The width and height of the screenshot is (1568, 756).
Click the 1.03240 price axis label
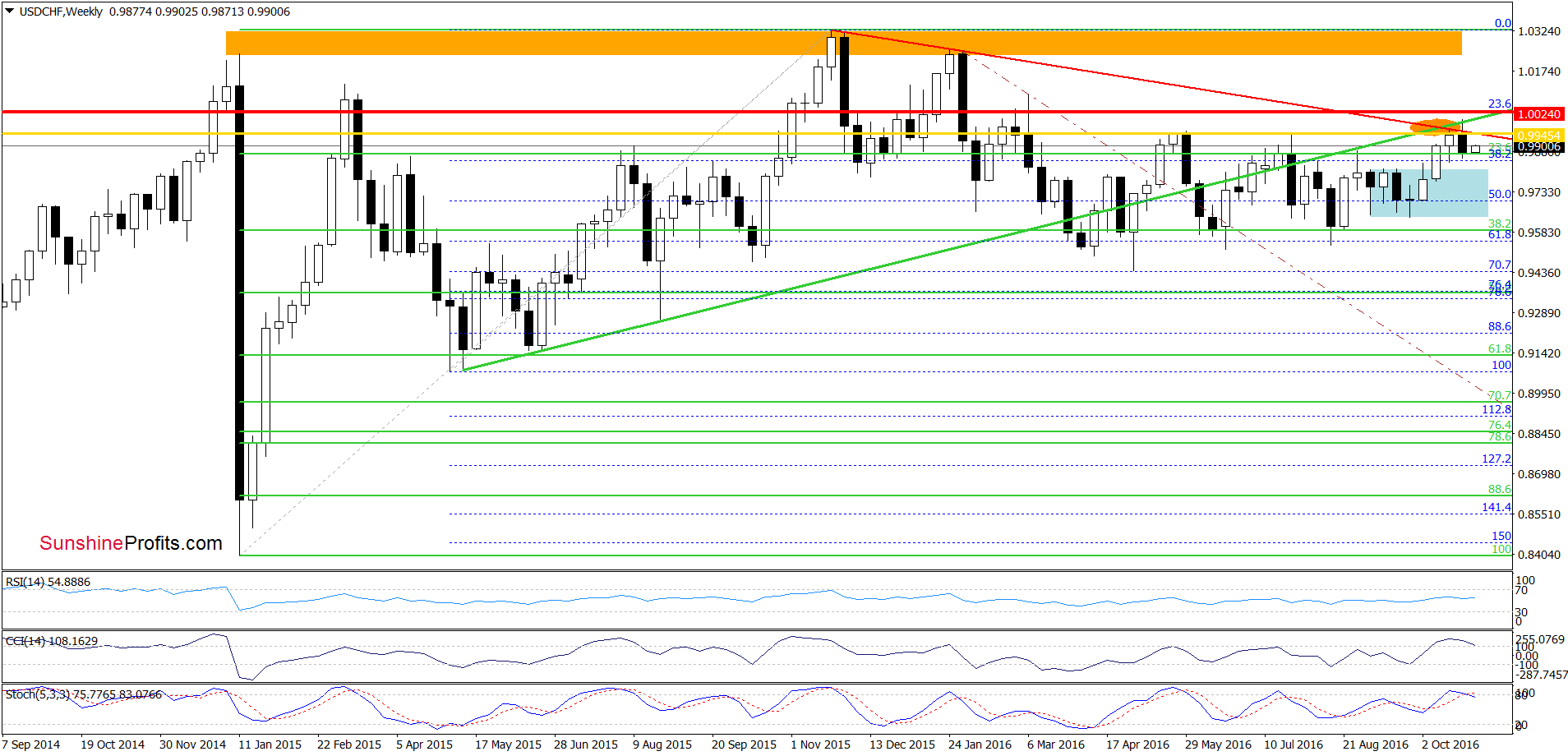coord(1538,31)
